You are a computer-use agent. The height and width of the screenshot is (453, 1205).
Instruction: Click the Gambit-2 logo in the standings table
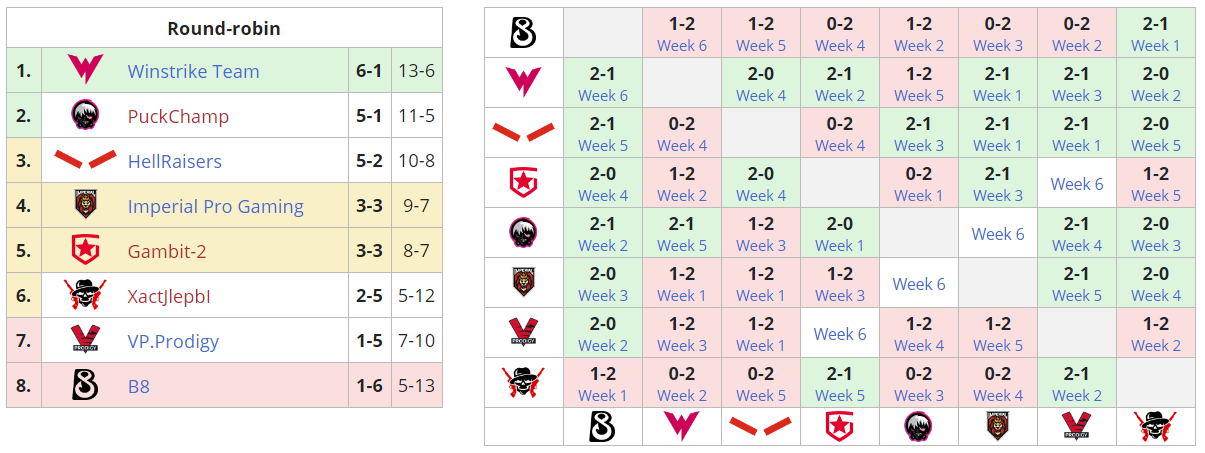(x=84, y=251)
